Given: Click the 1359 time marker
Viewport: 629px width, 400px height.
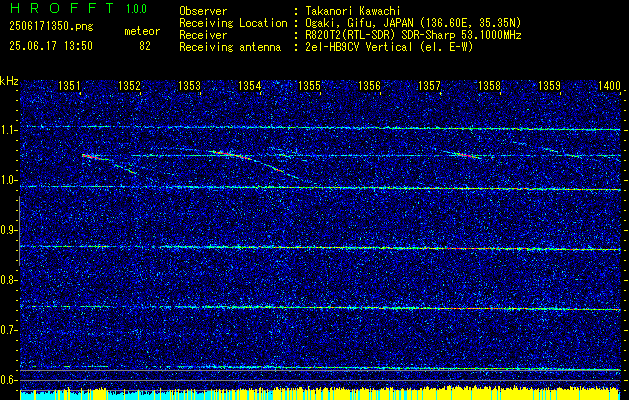Looking at the screenshot, I should (549, 85).
